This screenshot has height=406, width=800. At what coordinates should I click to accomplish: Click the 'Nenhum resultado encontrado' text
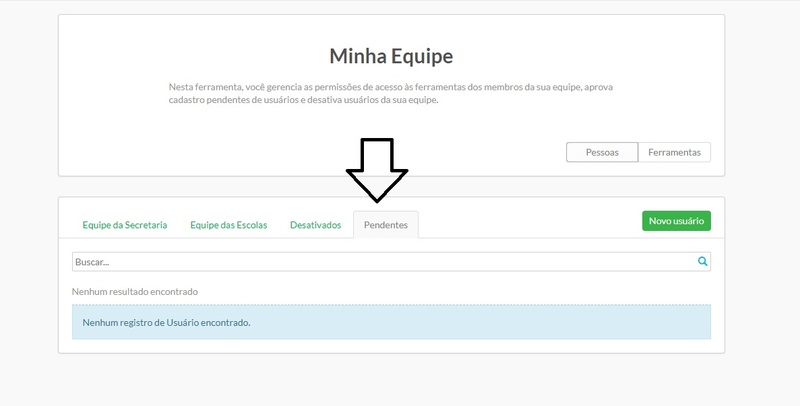pos(135,291)
